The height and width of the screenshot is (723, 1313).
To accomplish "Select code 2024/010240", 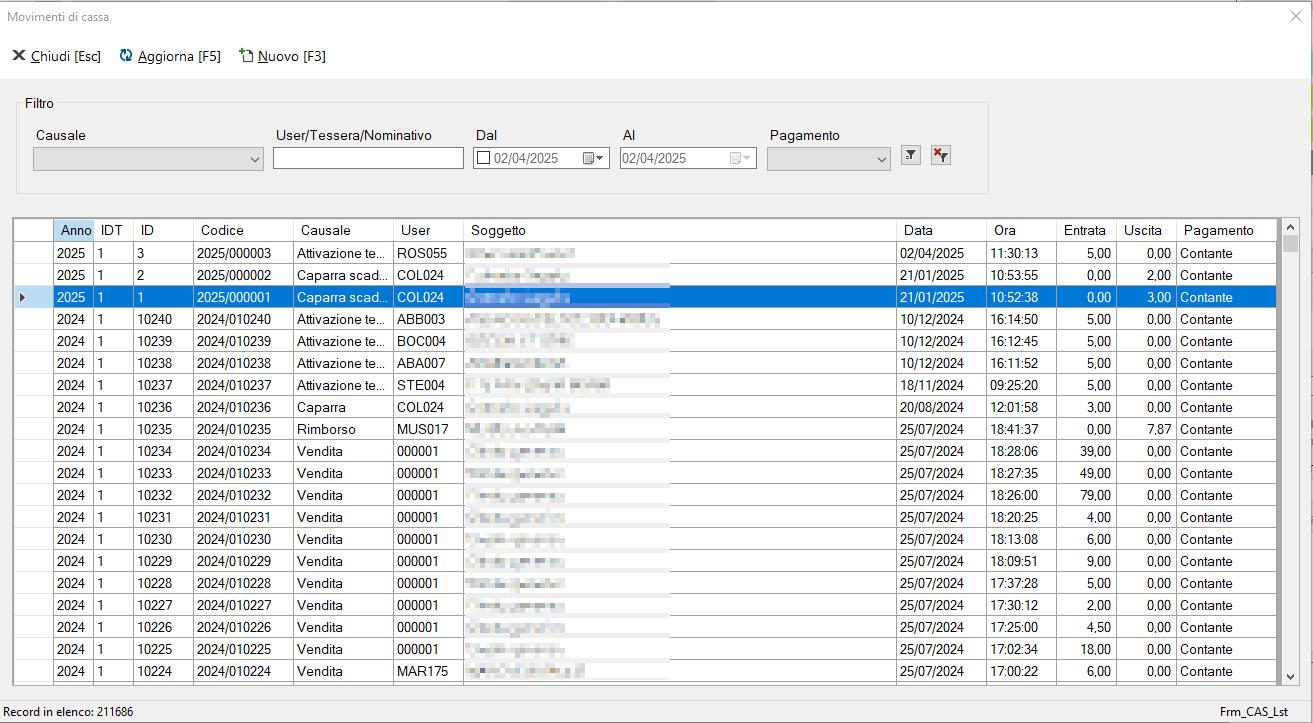I will click(x=243, y=319).
